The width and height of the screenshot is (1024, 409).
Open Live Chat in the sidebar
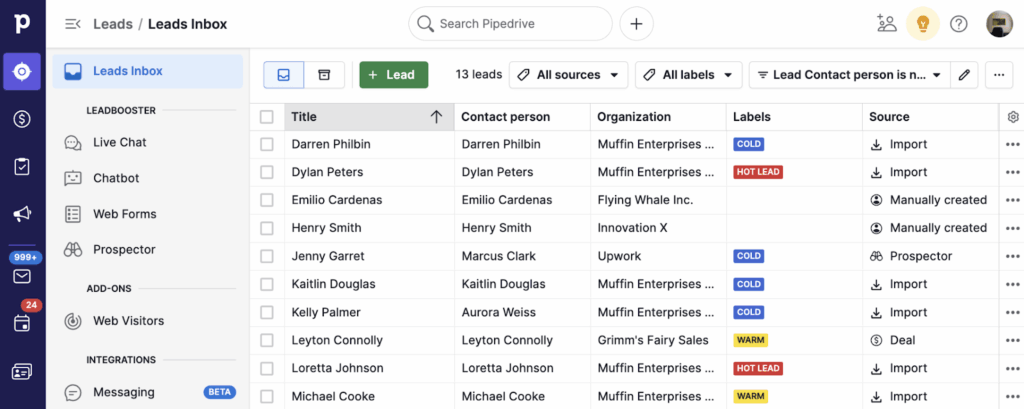(x=119, y=142)
